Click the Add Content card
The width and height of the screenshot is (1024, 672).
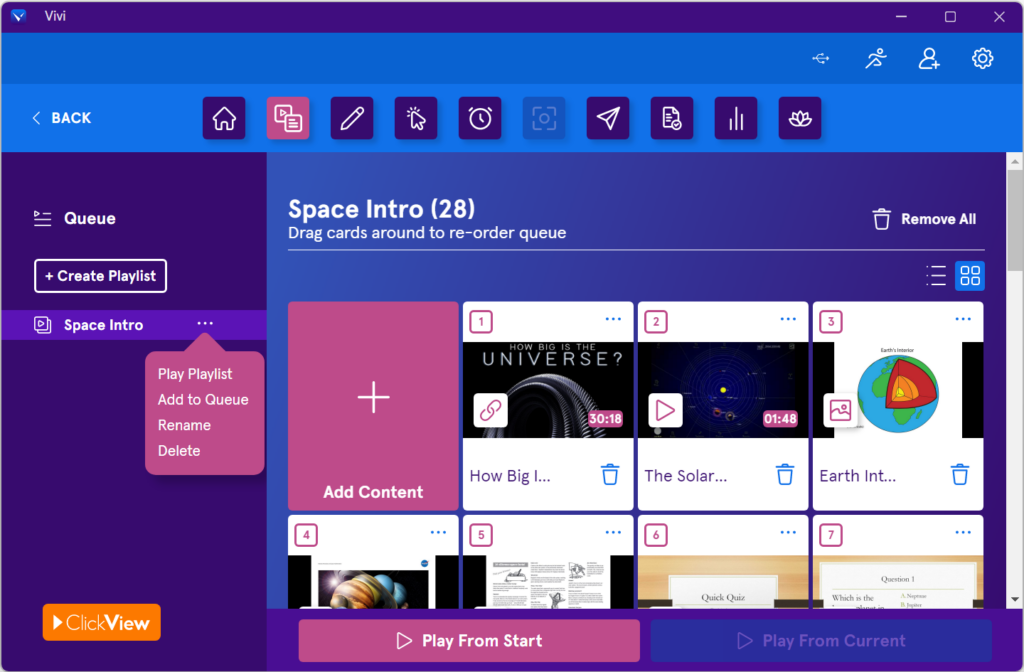[x=373, y=405]
